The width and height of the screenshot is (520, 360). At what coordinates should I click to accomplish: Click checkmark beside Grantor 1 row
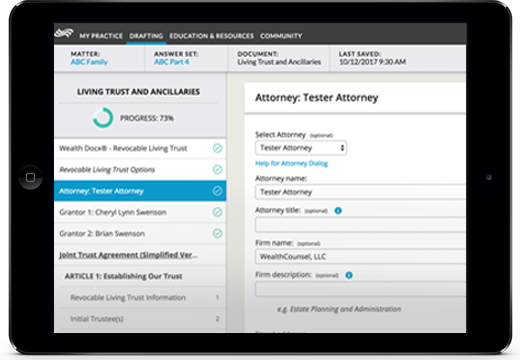click(x=217, y=212)
